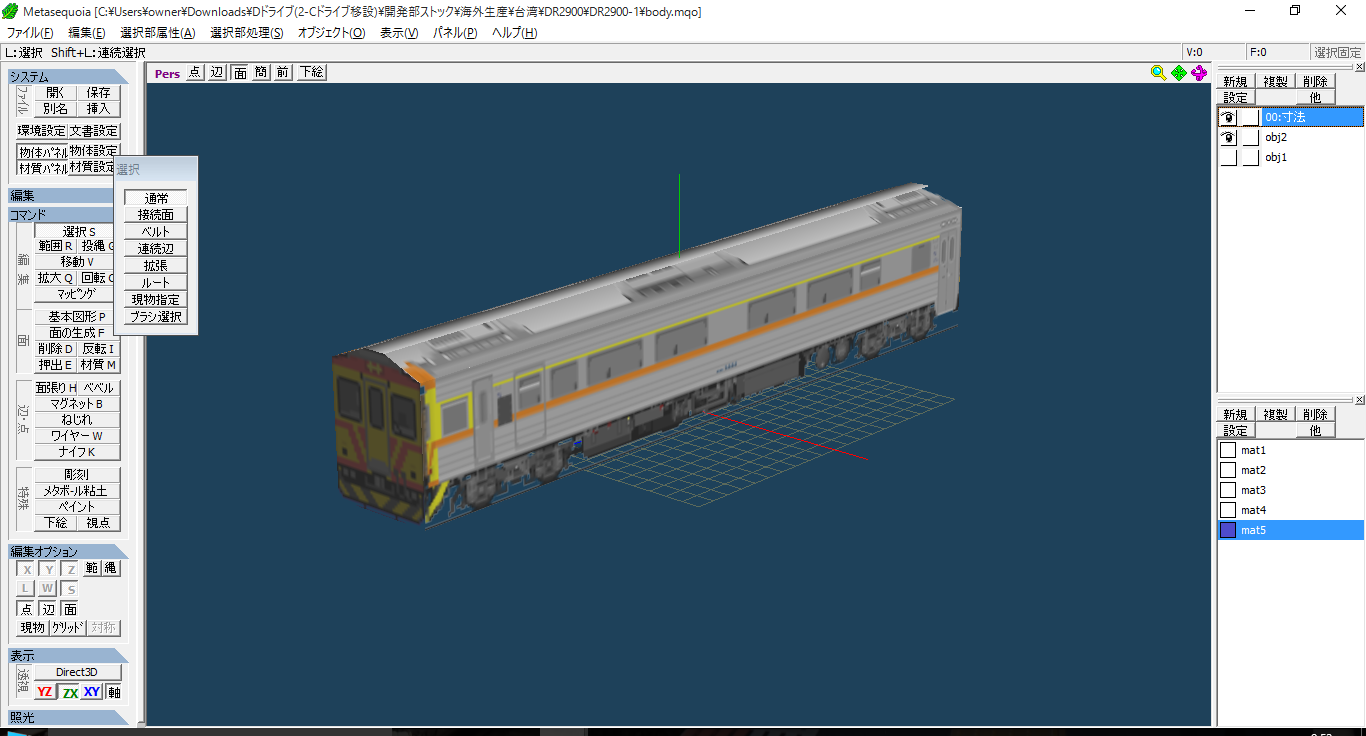
Task: Open the 選択部処理(S) menu
Action: click(247, 32)
